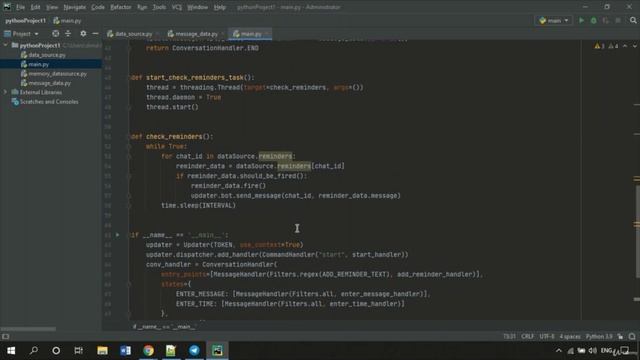
Task: Open the Windows Start menu
Action: tap(11, 351)
